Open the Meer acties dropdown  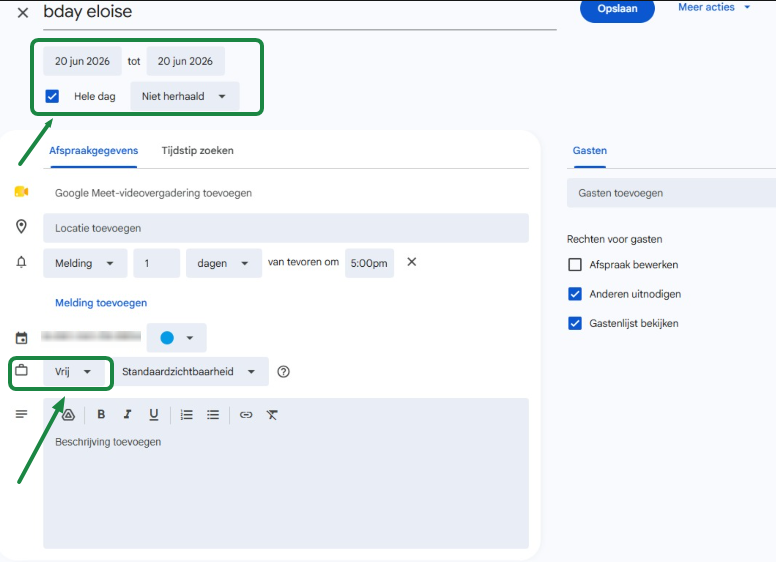click(x=714, y=7)
